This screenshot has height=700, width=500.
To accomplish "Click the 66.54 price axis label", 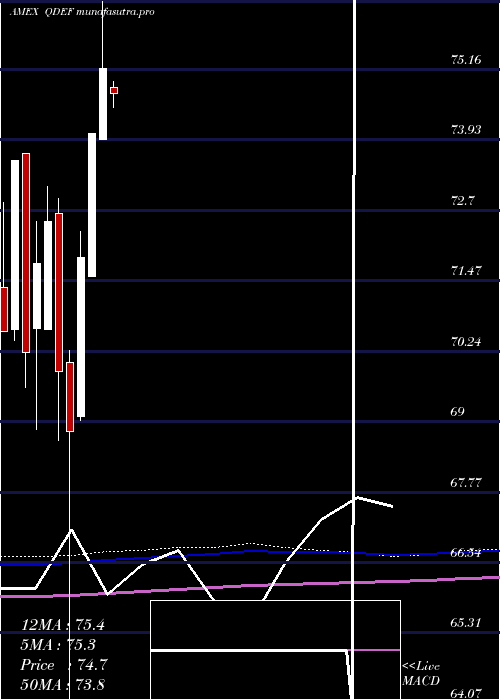I will tap(466, 553).
